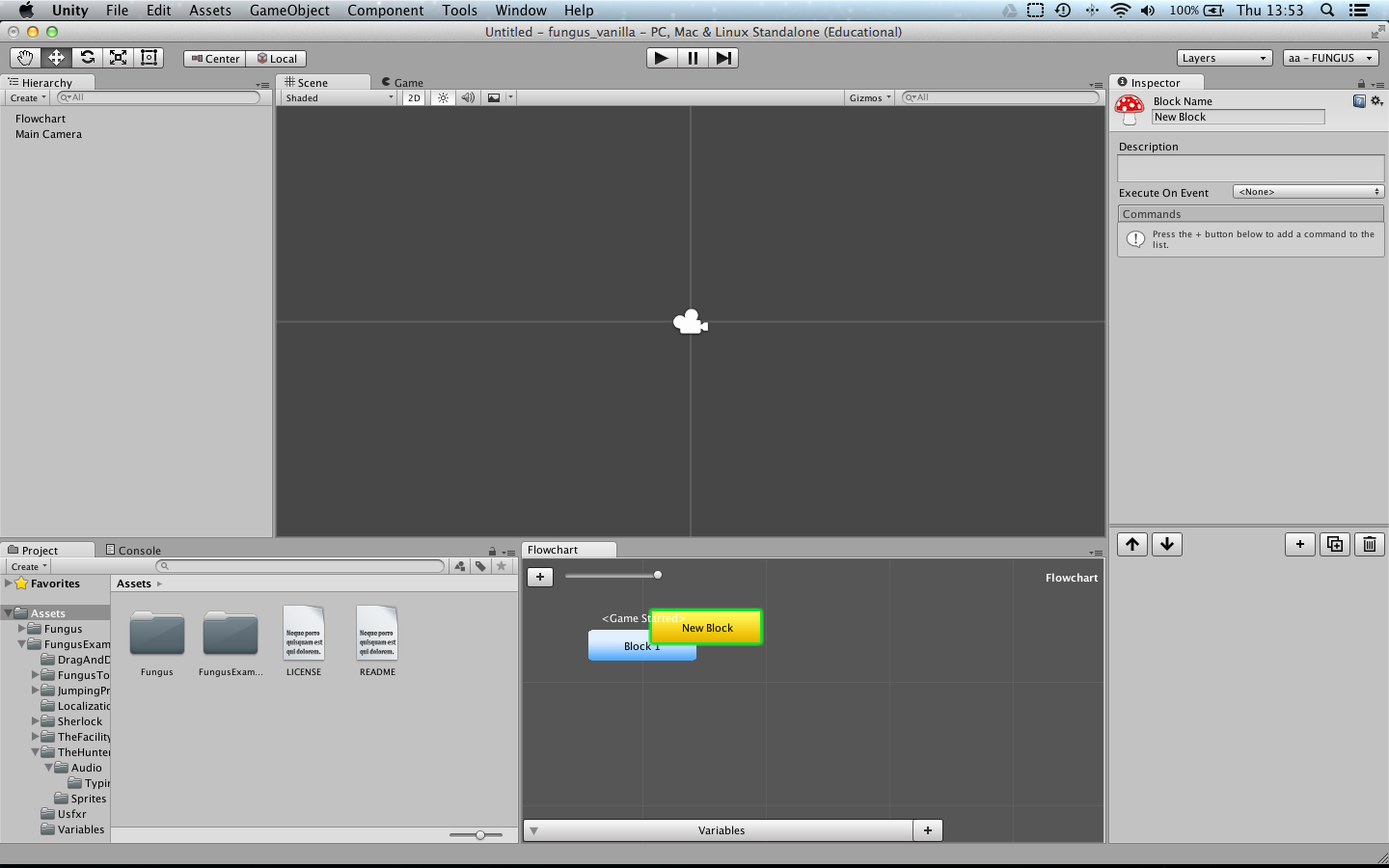Click the Description text field

1251,169
